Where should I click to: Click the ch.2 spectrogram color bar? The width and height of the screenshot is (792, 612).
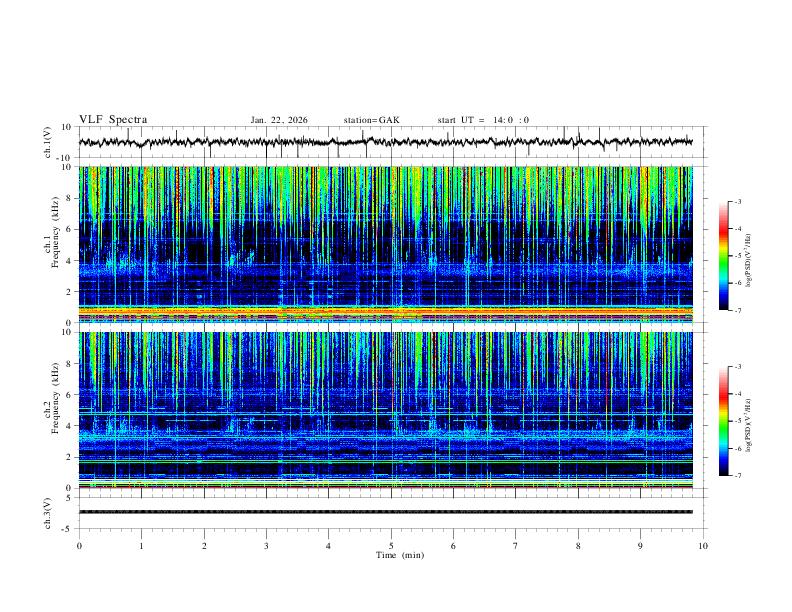pos(723,421)
